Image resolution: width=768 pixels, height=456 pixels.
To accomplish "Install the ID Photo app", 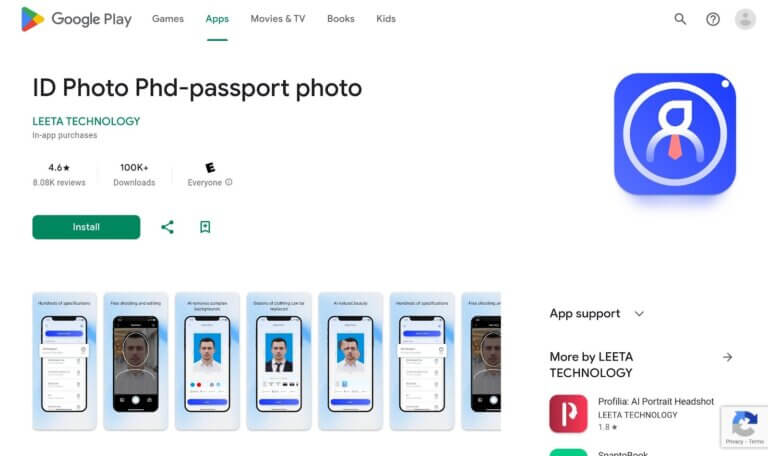I will coord(86,227).
